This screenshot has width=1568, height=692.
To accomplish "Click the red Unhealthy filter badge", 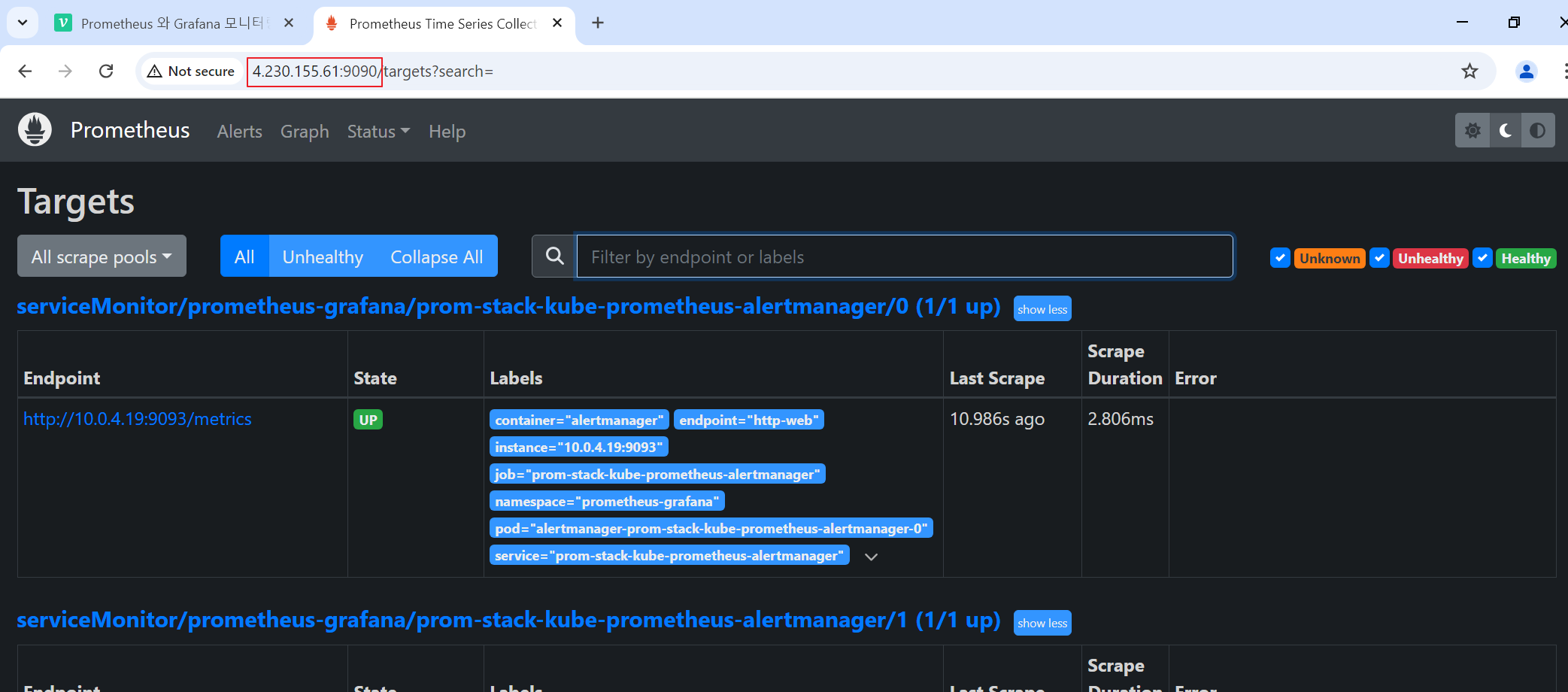I will click(x=1430, y=258).
